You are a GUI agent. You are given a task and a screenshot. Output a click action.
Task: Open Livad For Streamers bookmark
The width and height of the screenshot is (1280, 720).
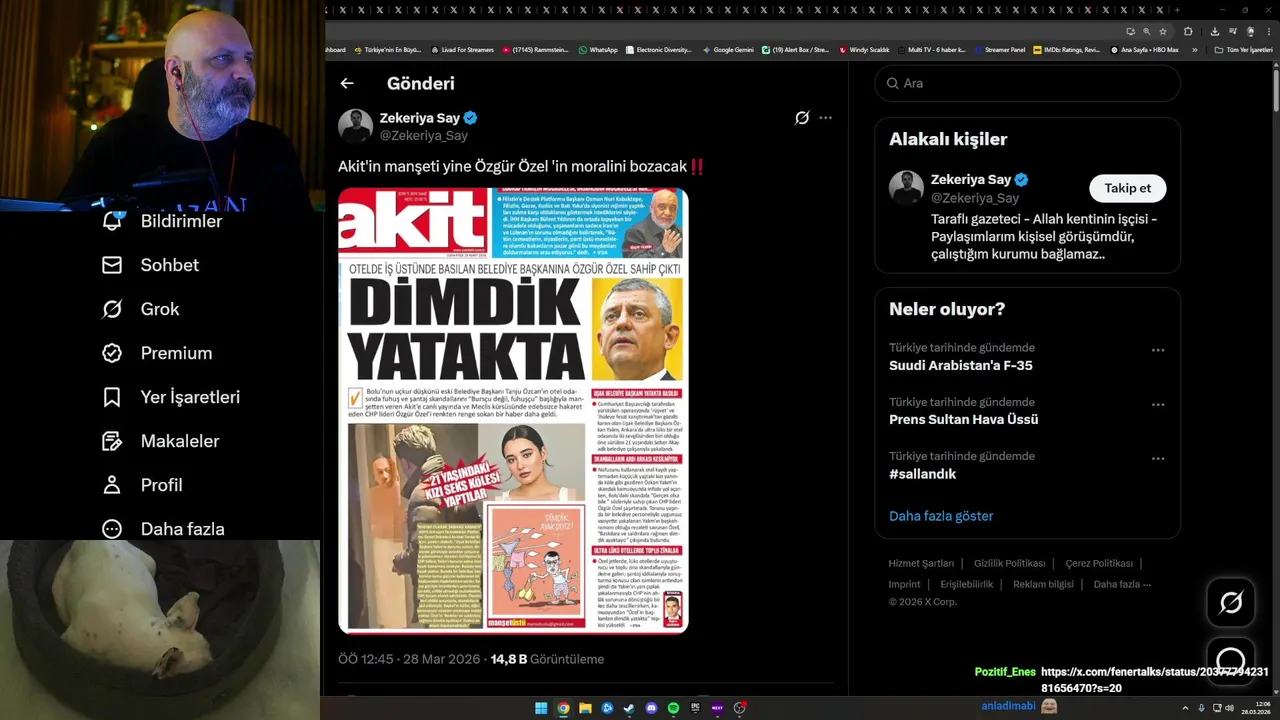tap(463, 50)
